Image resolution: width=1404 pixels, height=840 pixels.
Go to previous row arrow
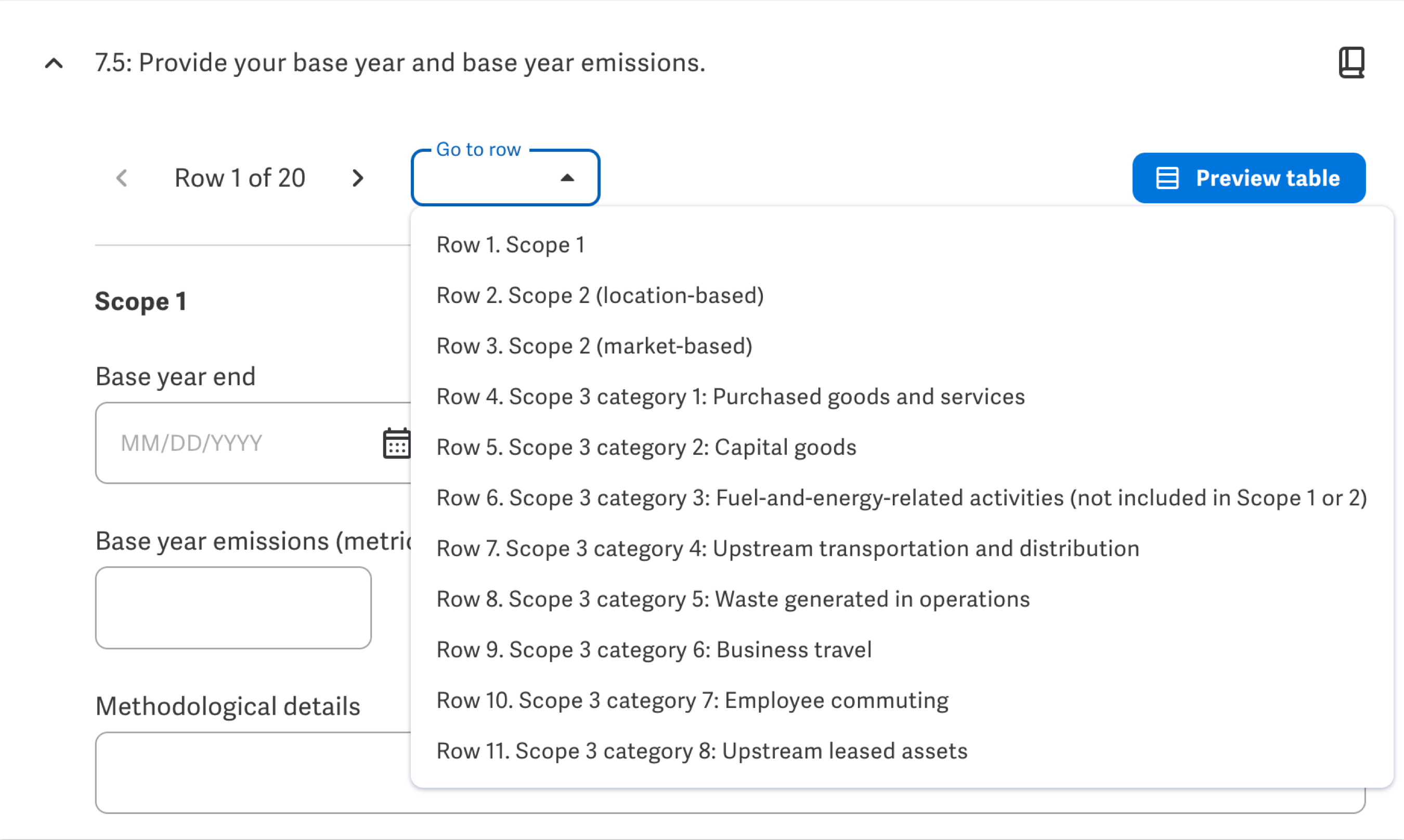tap(122, 178)
